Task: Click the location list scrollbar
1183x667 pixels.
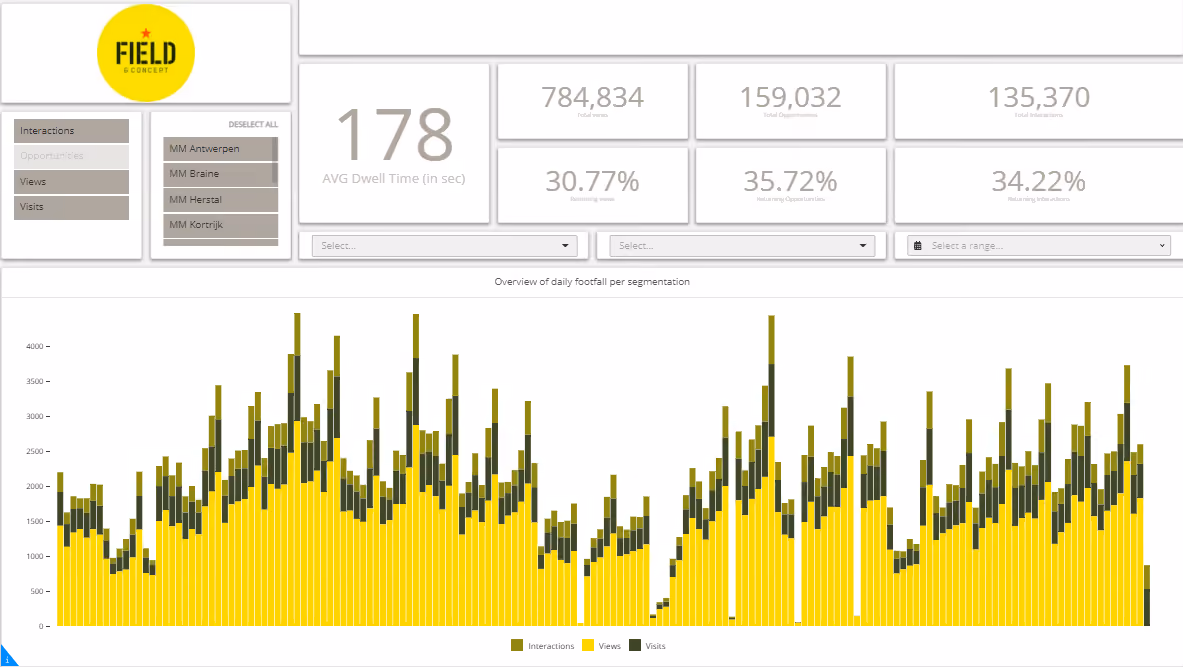Action: pyautogui.click(x=275, y=161)
